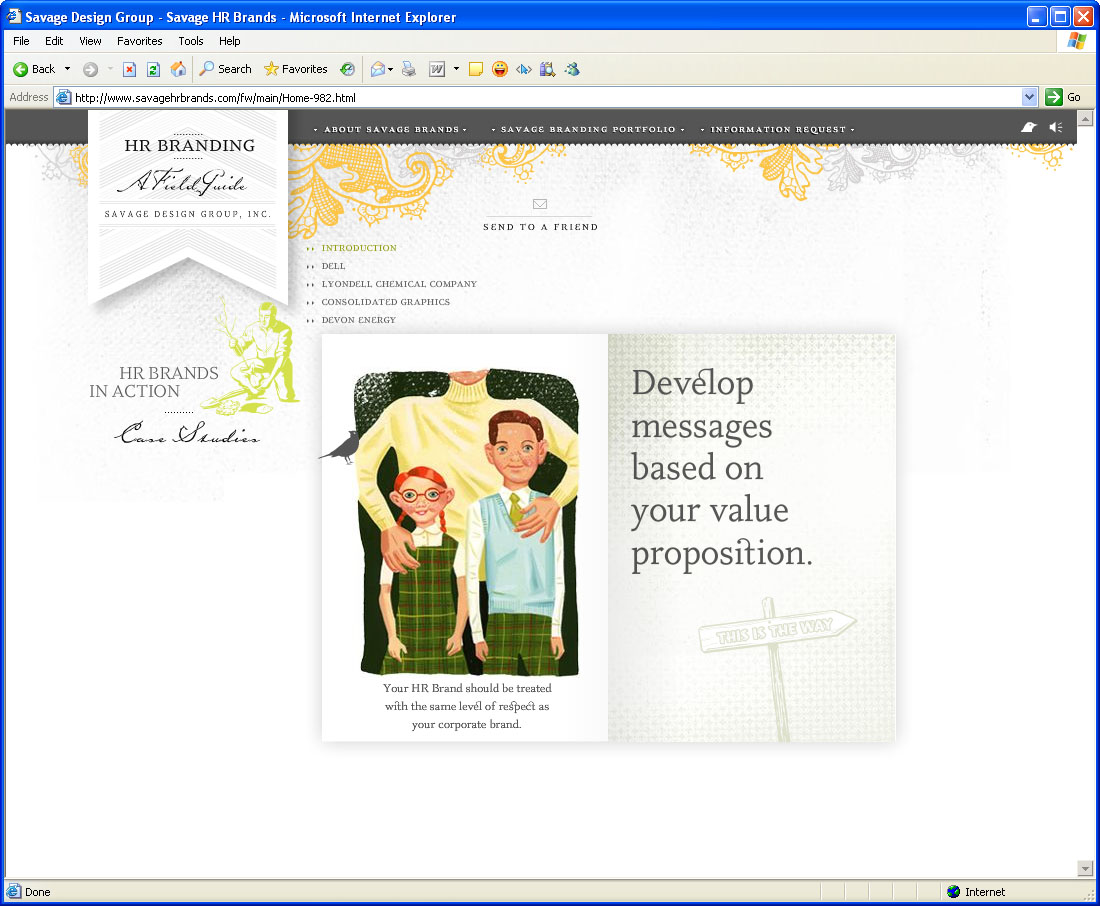Go to the browser Home page
The image size is (1100, 906).
click(178, 69)
